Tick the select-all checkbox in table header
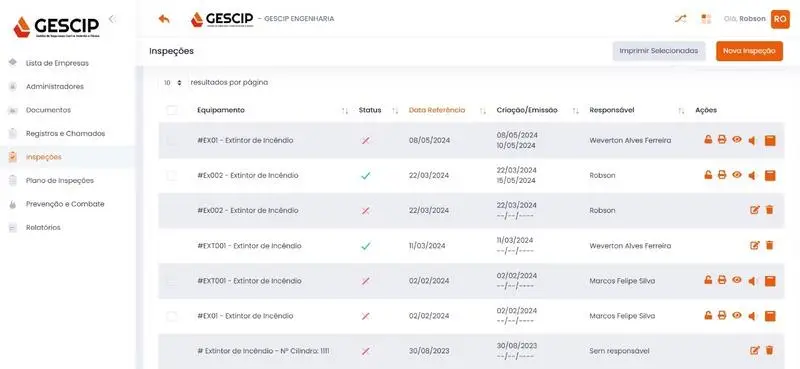Screen dimensions: 800x369 click(172, 110)
